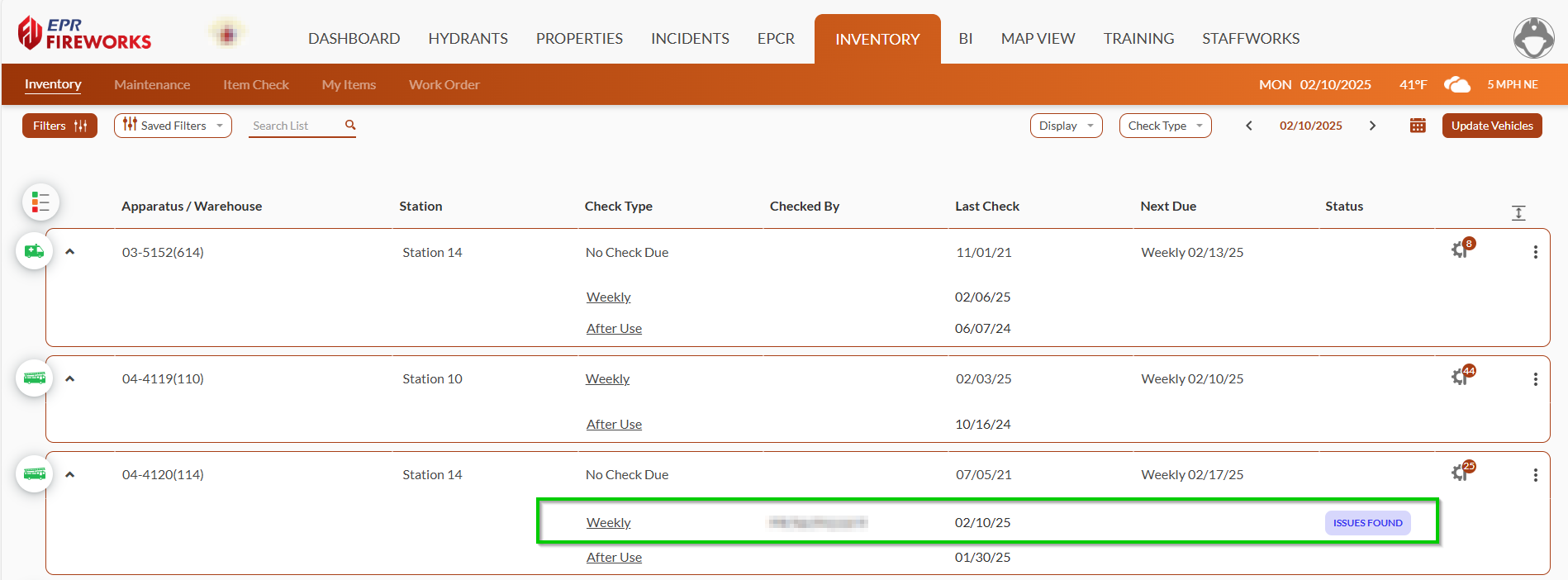Open the Saved Filters dropdown
Viewport: 1568px width, 580px height.
(173, 126)
